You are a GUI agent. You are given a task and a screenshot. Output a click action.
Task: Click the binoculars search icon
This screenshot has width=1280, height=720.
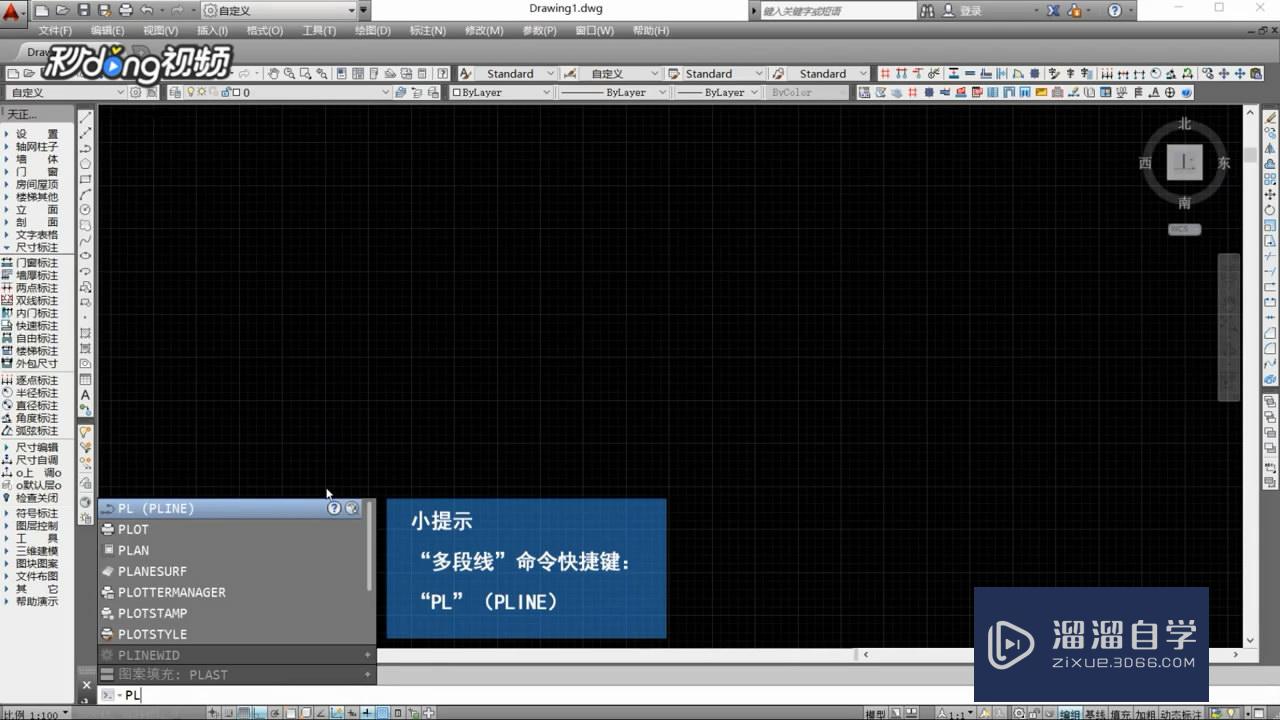pos(927,10)
